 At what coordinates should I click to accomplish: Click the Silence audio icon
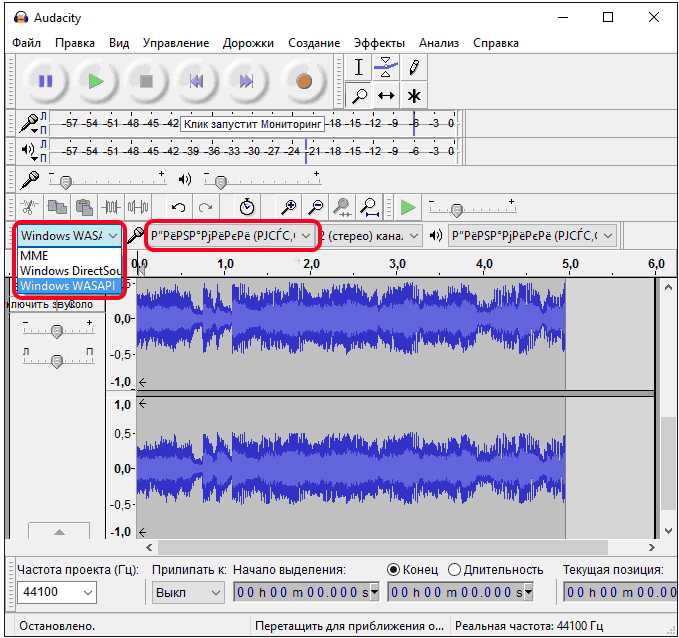138,207
